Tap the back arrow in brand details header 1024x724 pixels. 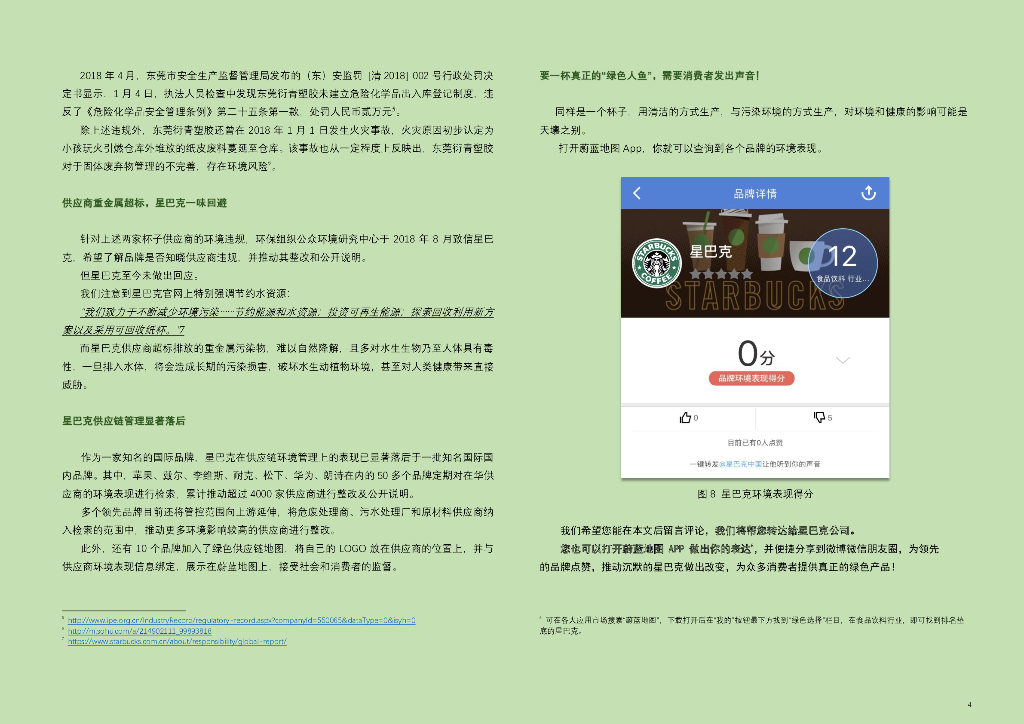tap(637, 193)
